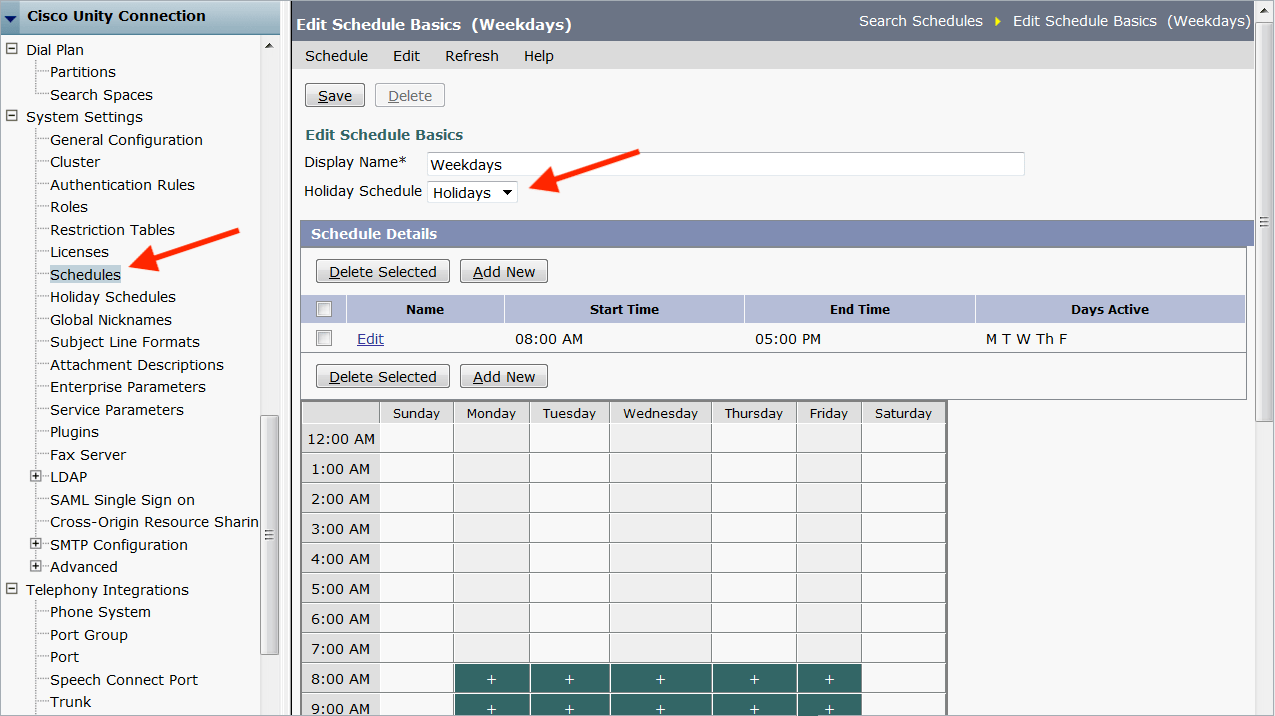The height and width of the screenshot is (716, 1275).
Task: Click Delete Selected below the schedule table
Action: [x=383, y=377]
